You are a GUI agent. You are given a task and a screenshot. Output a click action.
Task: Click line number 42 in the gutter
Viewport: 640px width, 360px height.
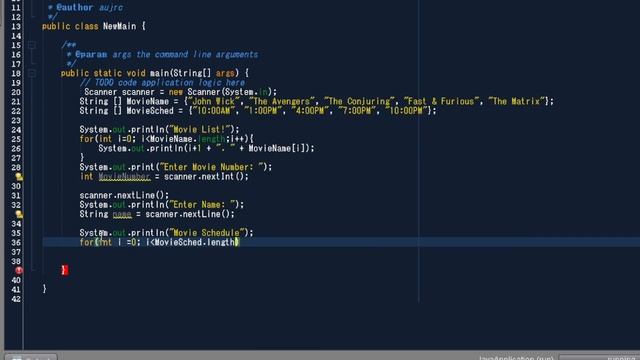[16, 299]
